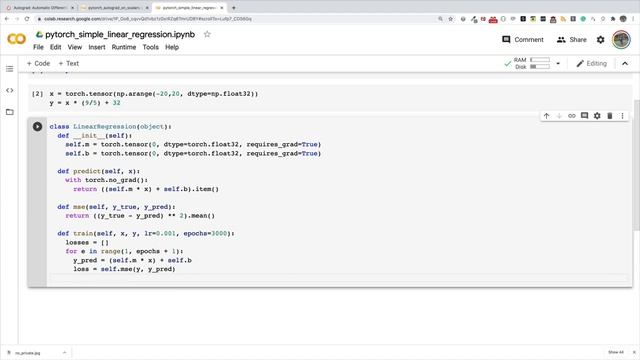Viewport: 640px width, 360px height.
Task: Click 'class LinearRegression(object):' line
Action: click(110, 127)
